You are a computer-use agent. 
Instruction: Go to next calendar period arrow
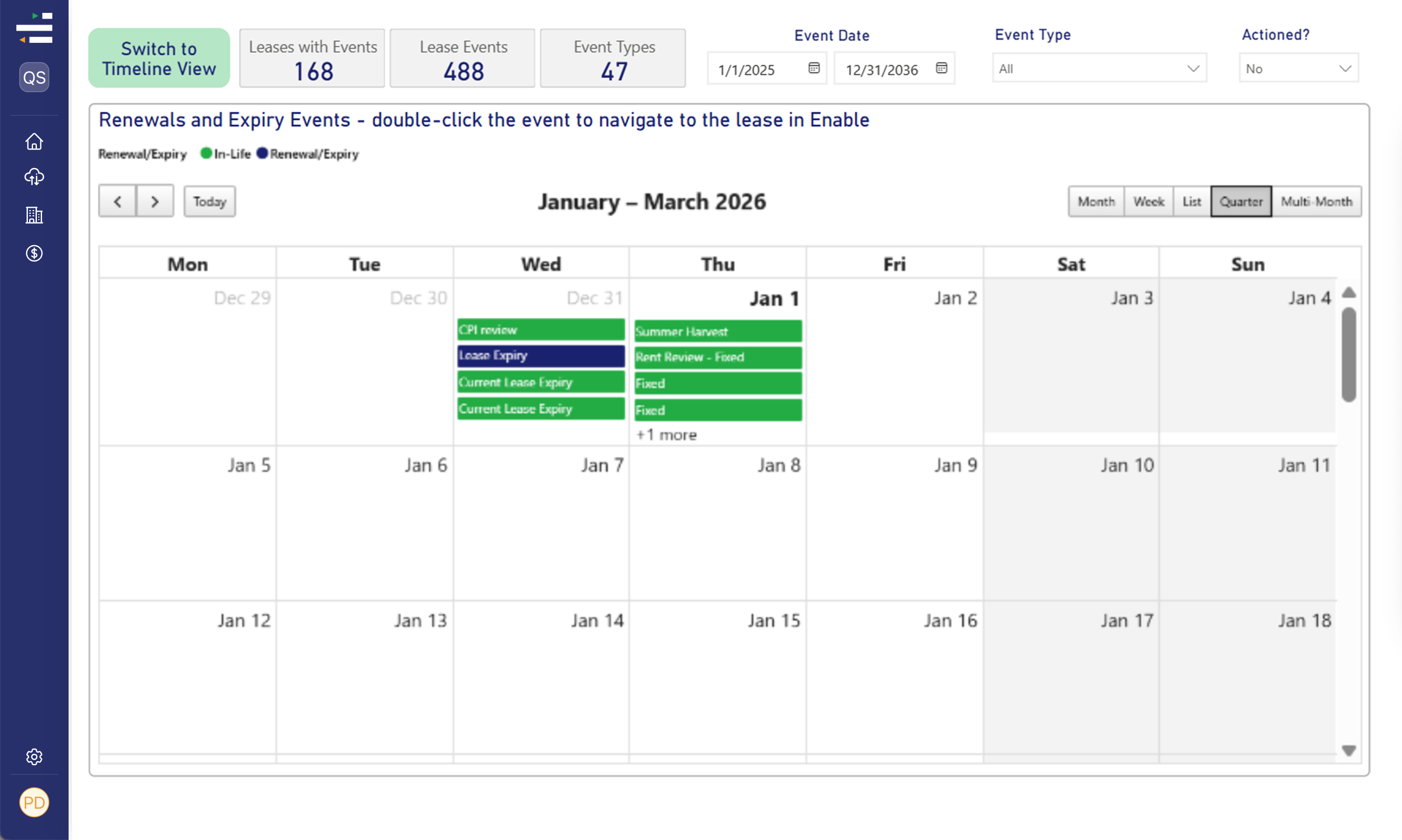click(x=155, y=201)
